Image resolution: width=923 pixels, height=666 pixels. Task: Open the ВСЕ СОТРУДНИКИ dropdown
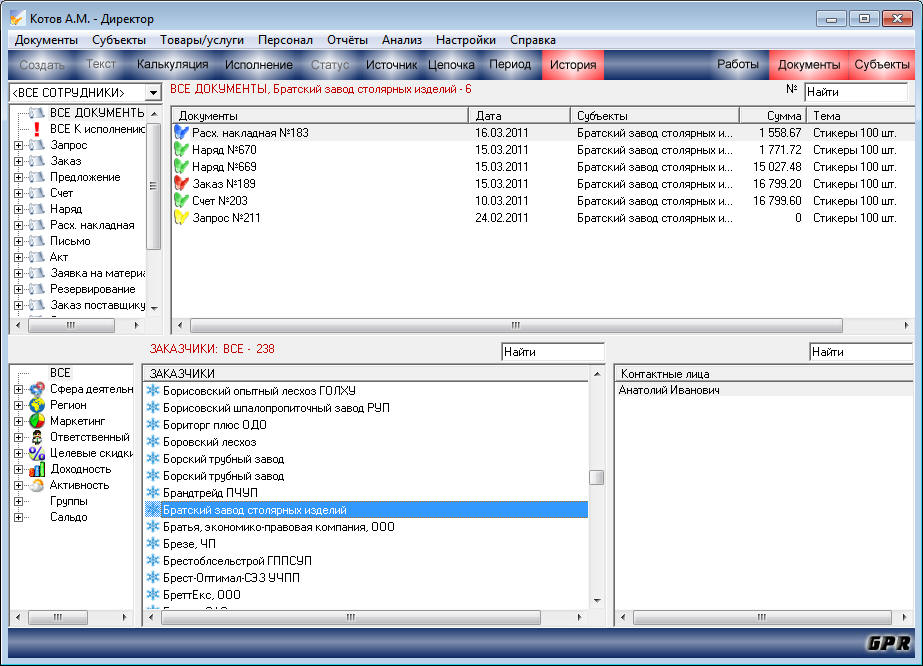pyautogui.click(x=153, y=92)
